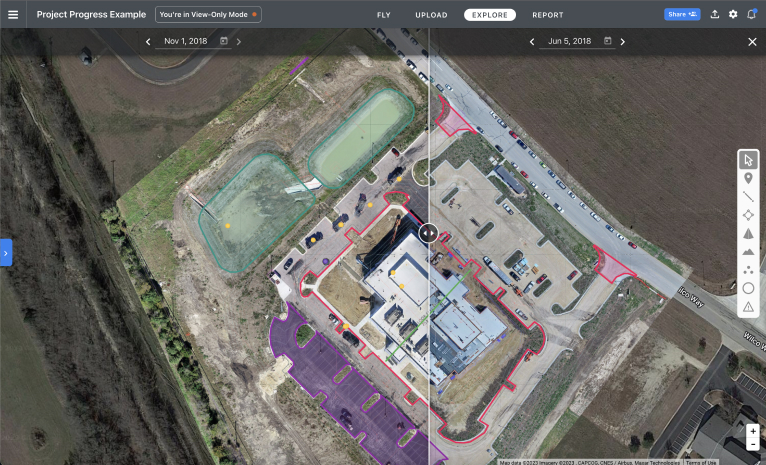Click the export upload icon
766x465 pixels.
click(715, 15)
